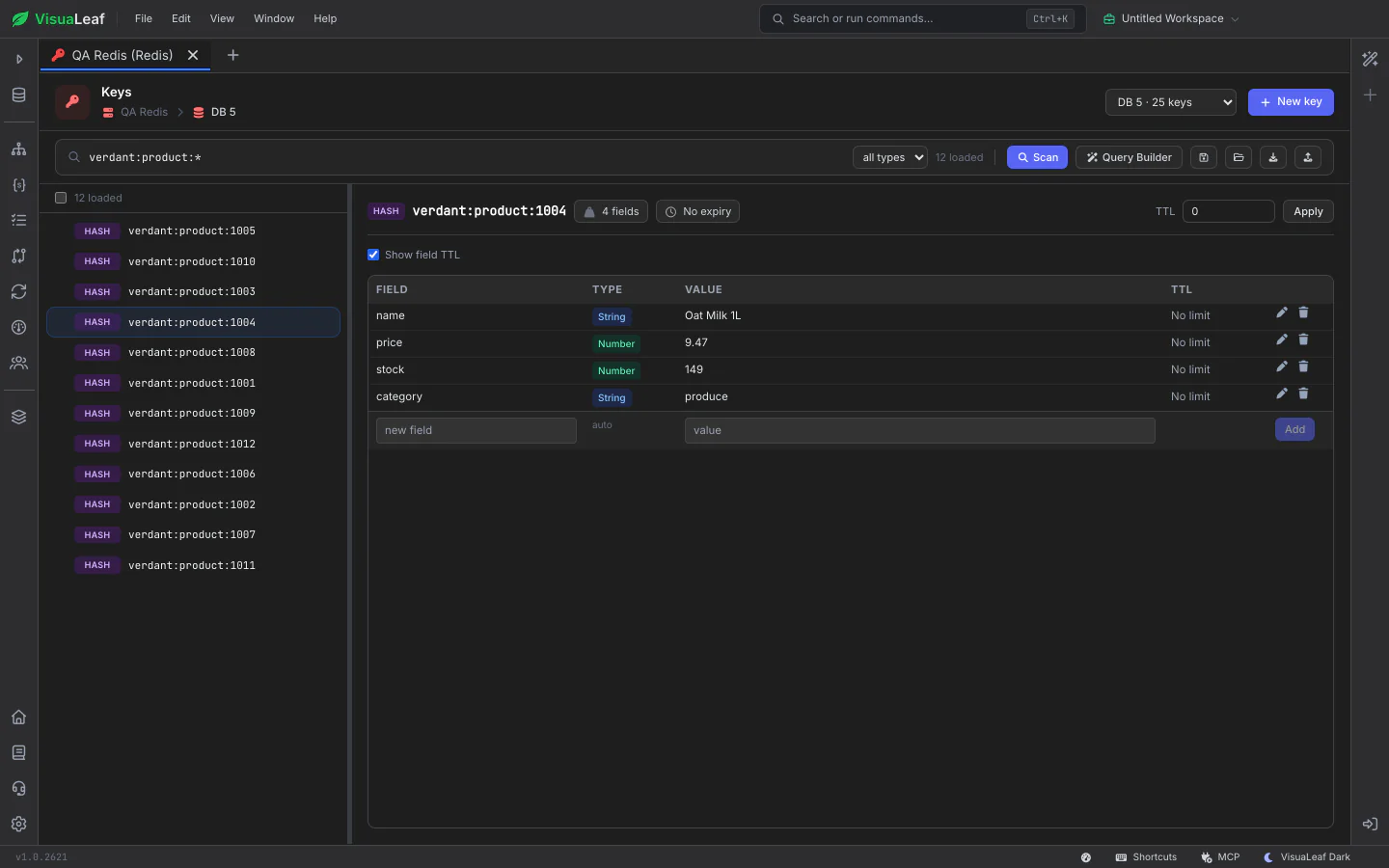The height and width of the screenshot is (868, 1389).
Task: Remove the category field via trash icon
Action: click(x=1303, y=393)
